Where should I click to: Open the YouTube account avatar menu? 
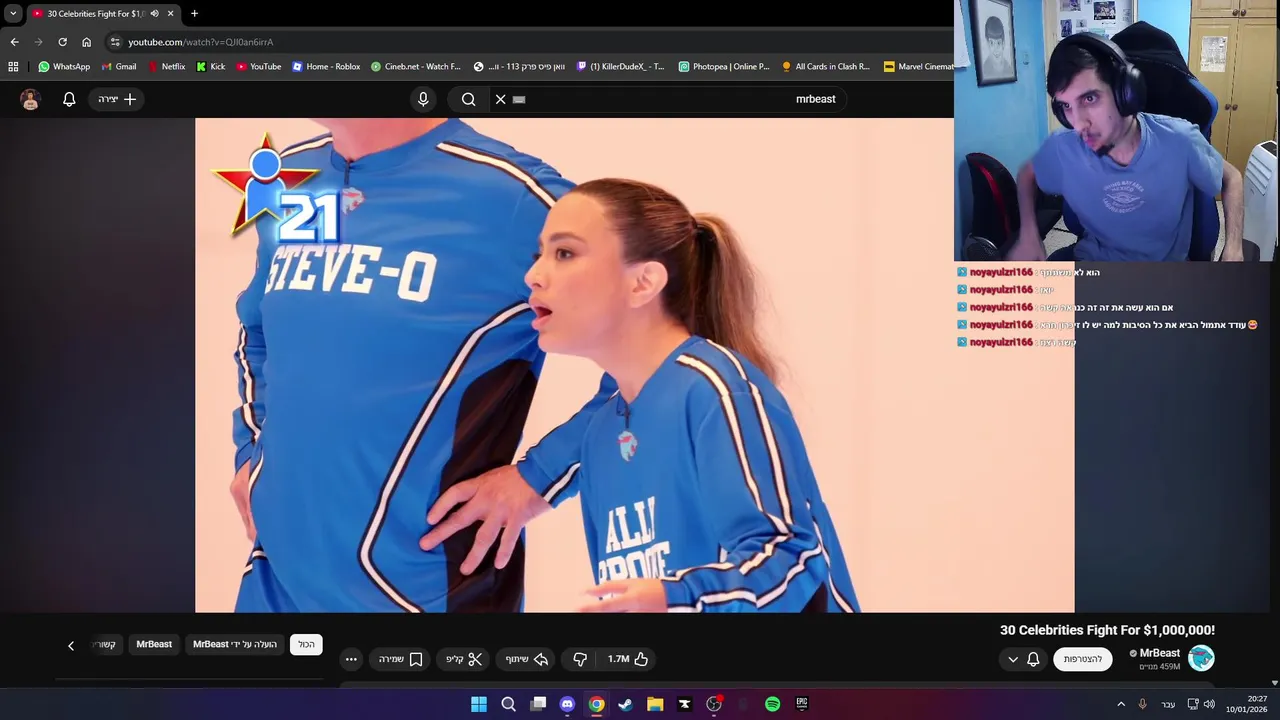click(30, 99)
